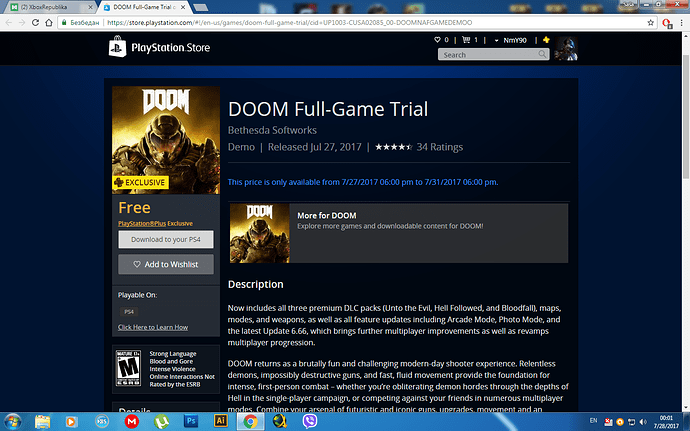Expand the NmY90 account dropdown

511,40
